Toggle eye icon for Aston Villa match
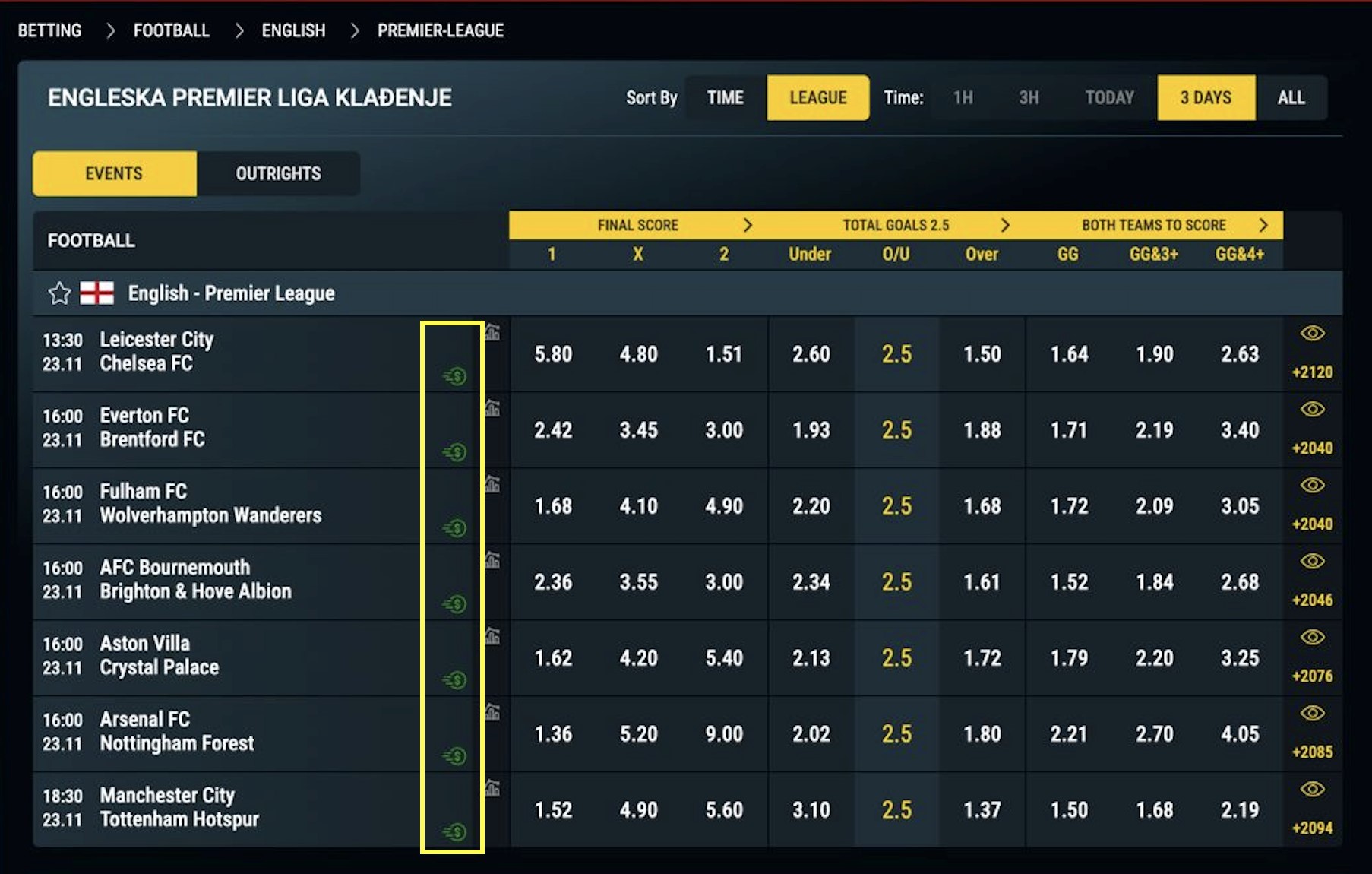Image resolution: width=1372 pixels, height=874 pixels. 1313,637
